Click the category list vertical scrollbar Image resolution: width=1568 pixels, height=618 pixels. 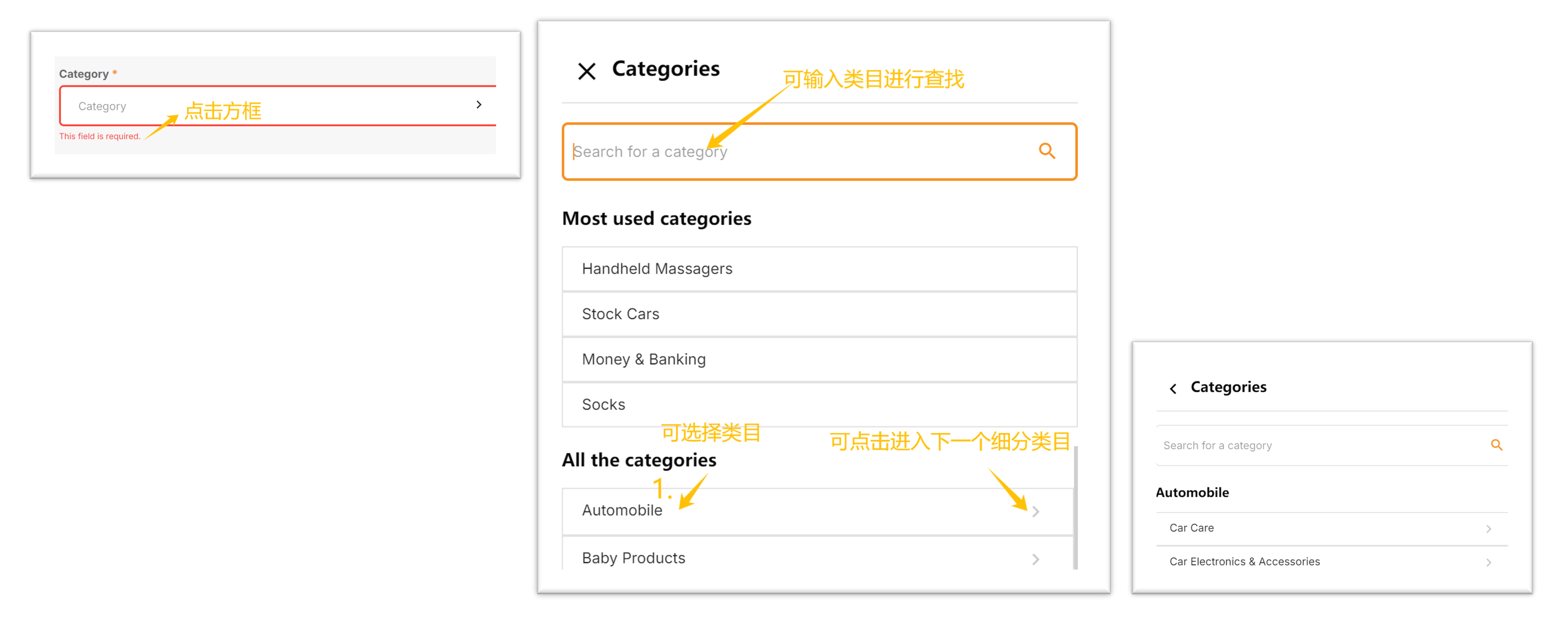[x=1076, y=508]
